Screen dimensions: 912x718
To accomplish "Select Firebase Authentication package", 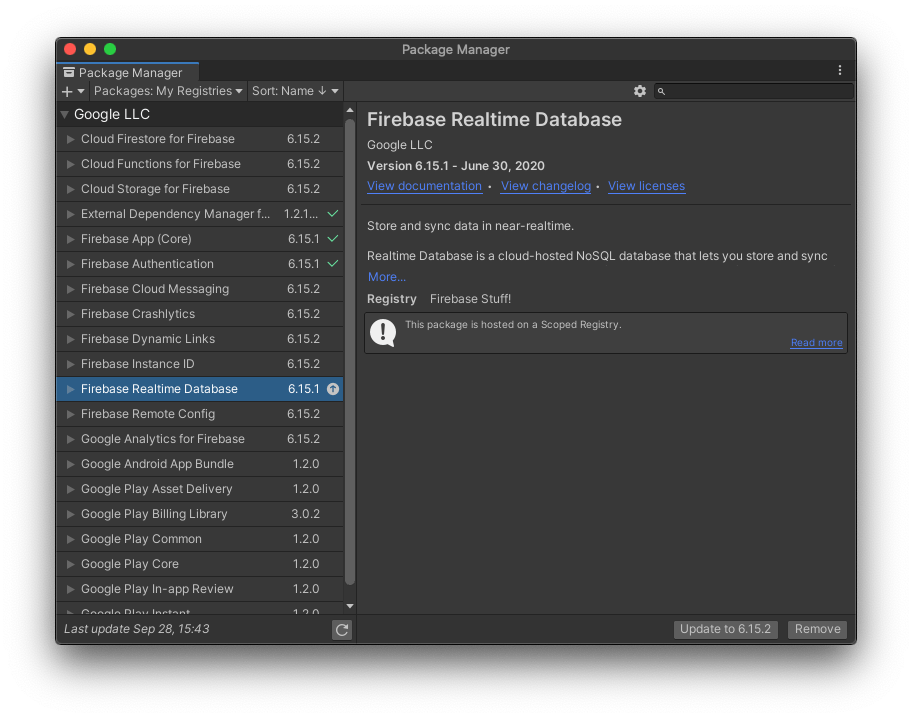I will point(200,264).
